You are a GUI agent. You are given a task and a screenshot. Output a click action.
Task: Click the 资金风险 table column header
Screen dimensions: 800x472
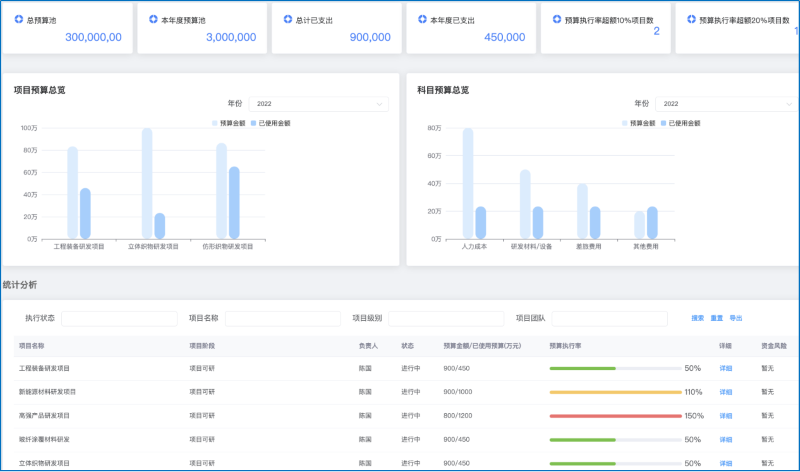(774, 346)
